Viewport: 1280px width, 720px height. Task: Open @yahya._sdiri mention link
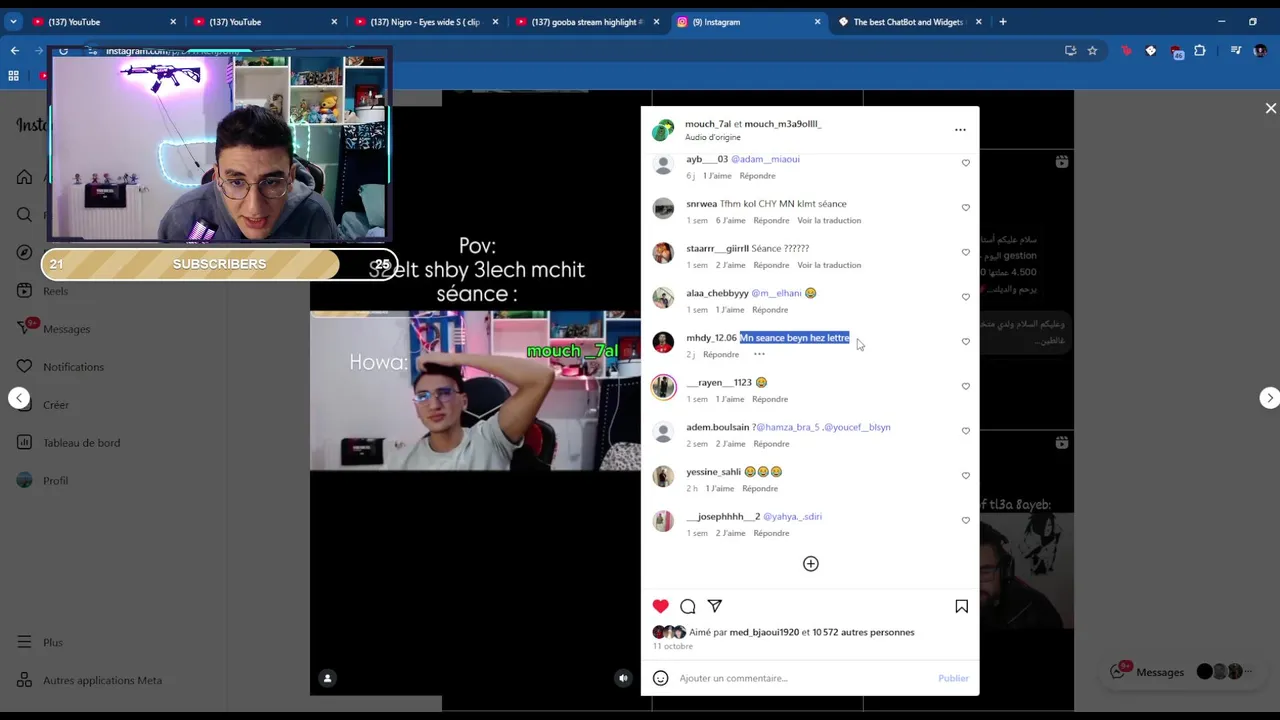tap(792, 516)
